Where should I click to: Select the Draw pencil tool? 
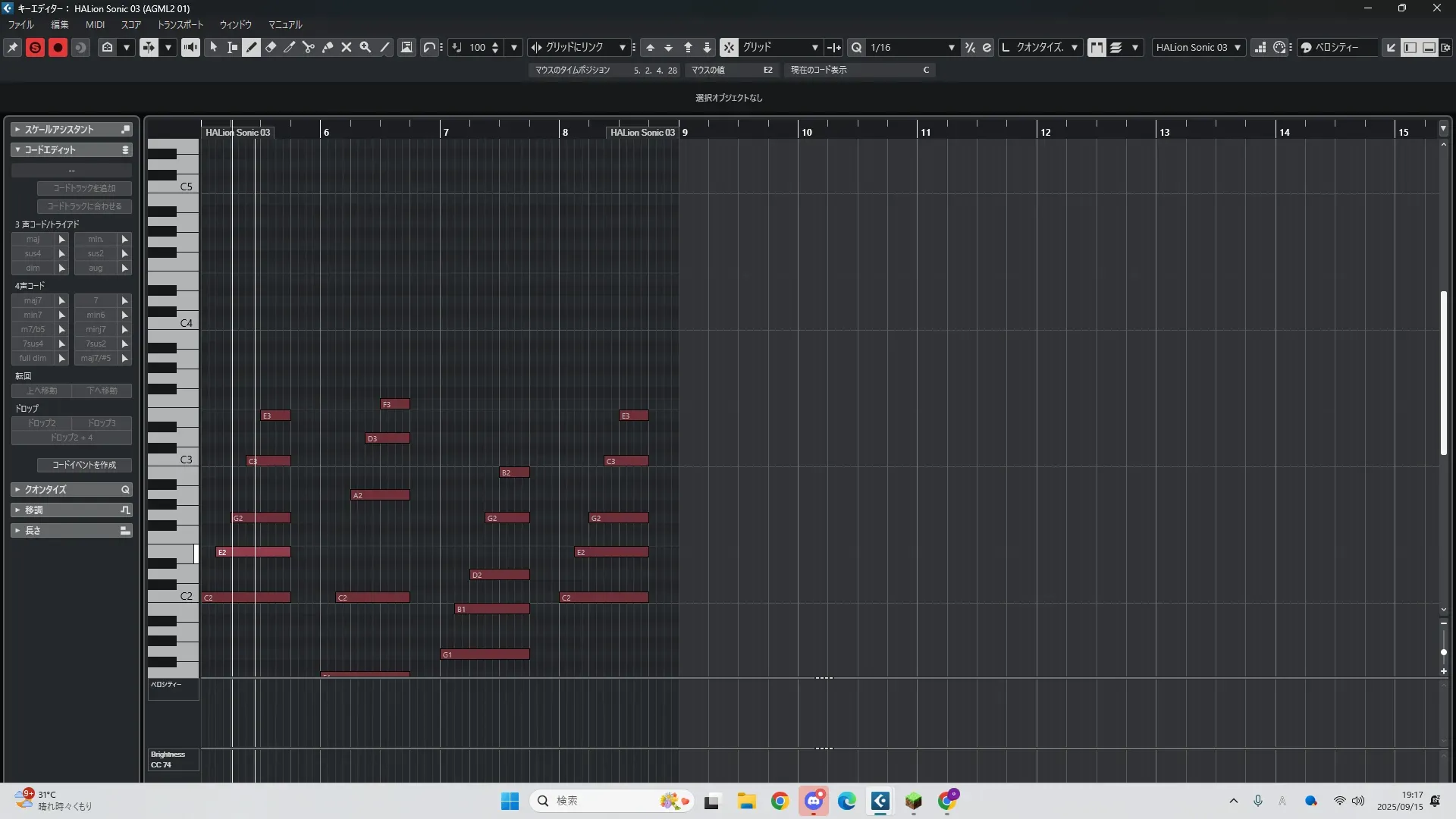click(252, 47)
